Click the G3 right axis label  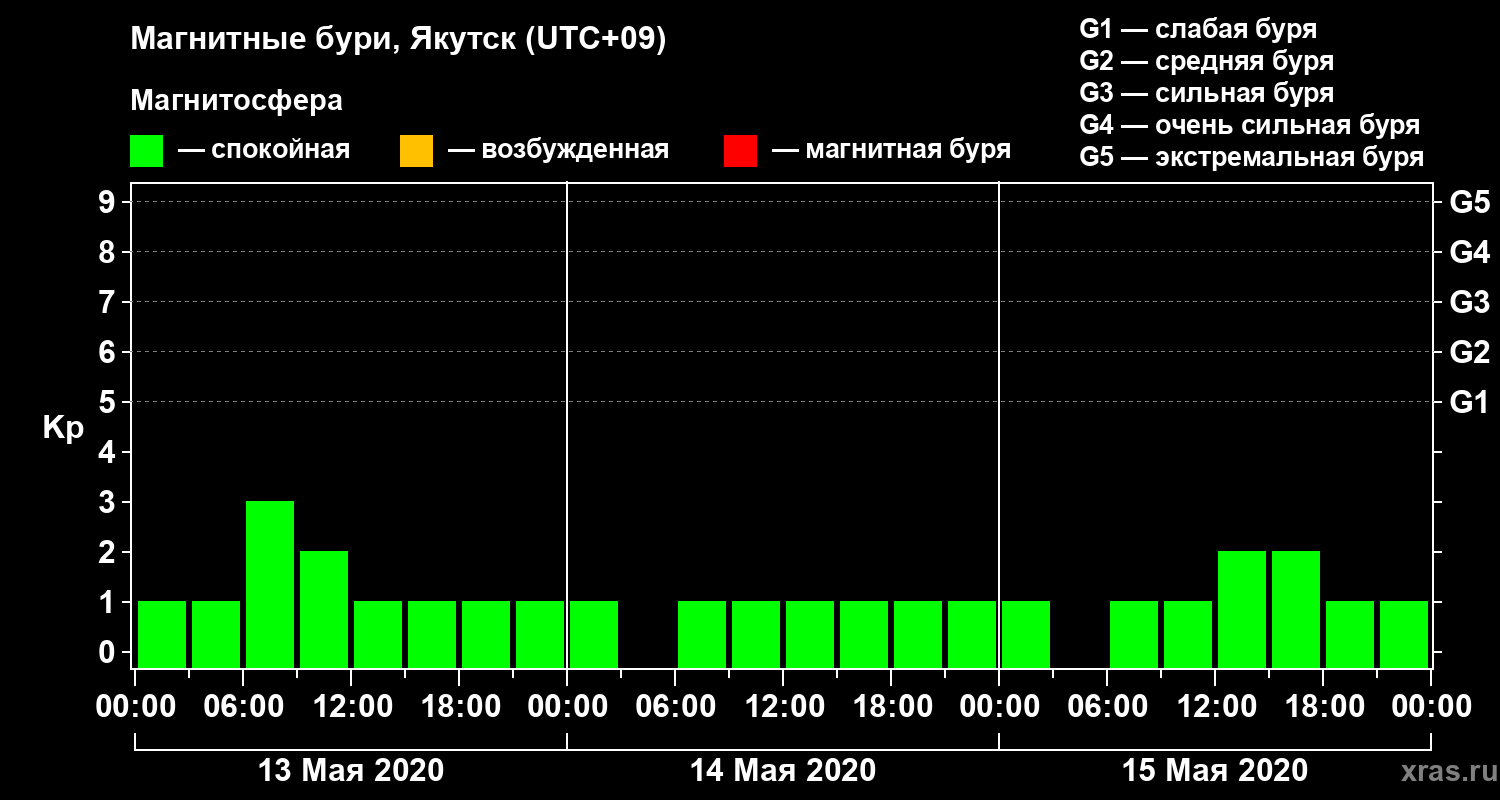coord(1470,302)
